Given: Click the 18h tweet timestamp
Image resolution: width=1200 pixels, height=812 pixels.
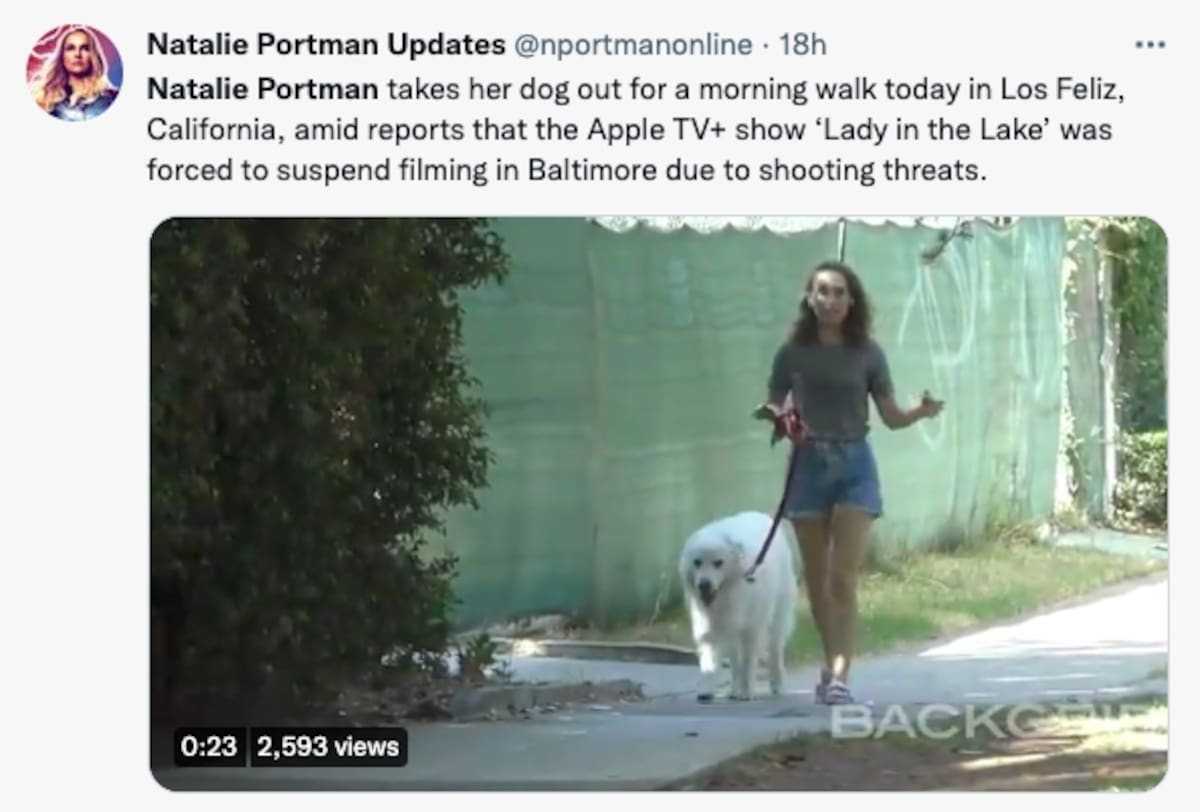Looking at the screenshot, I should [803, 45].
